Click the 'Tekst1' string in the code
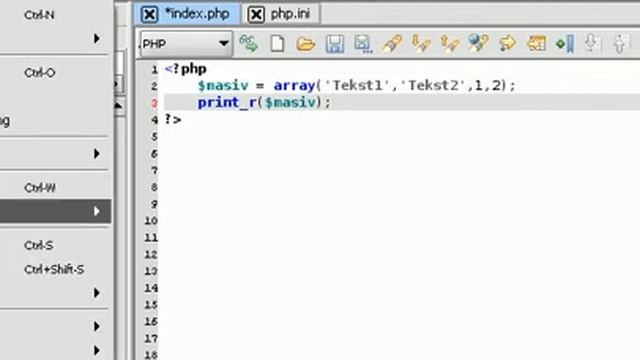 click(x=357, y=86)
